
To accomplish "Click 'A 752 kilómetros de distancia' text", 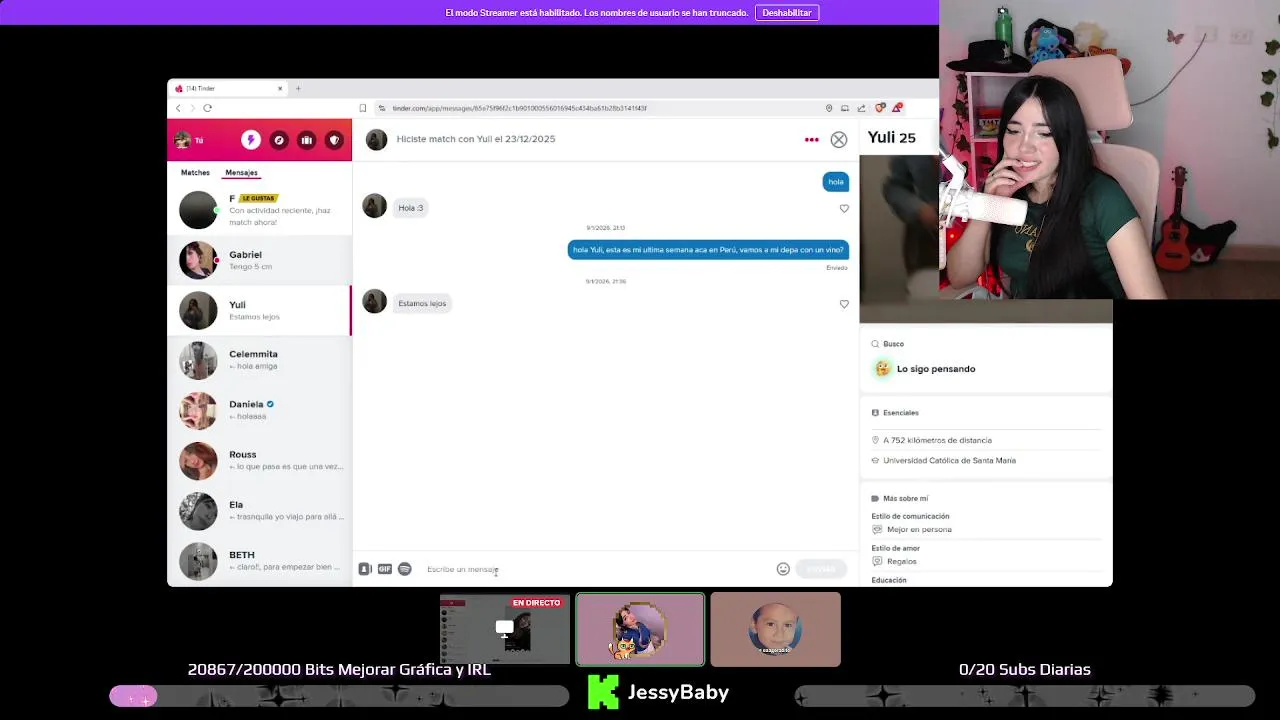I will [937, 440].
